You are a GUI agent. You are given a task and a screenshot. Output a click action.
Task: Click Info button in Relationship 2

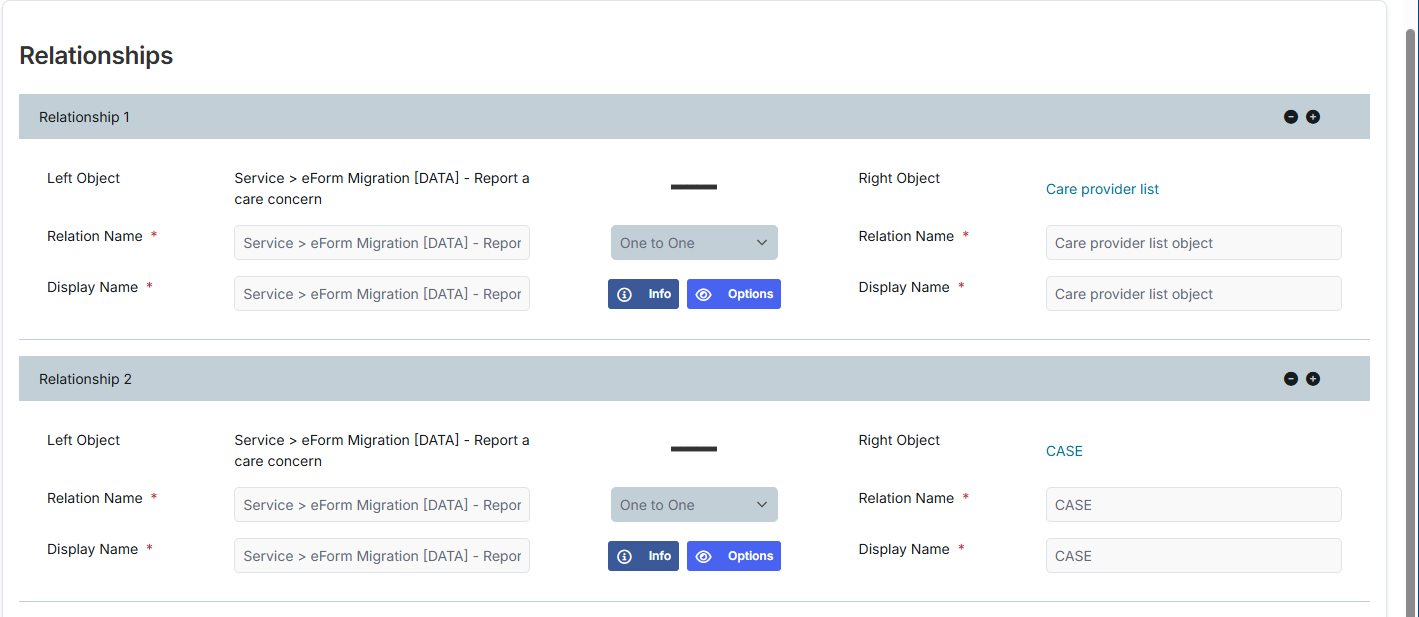643,556
